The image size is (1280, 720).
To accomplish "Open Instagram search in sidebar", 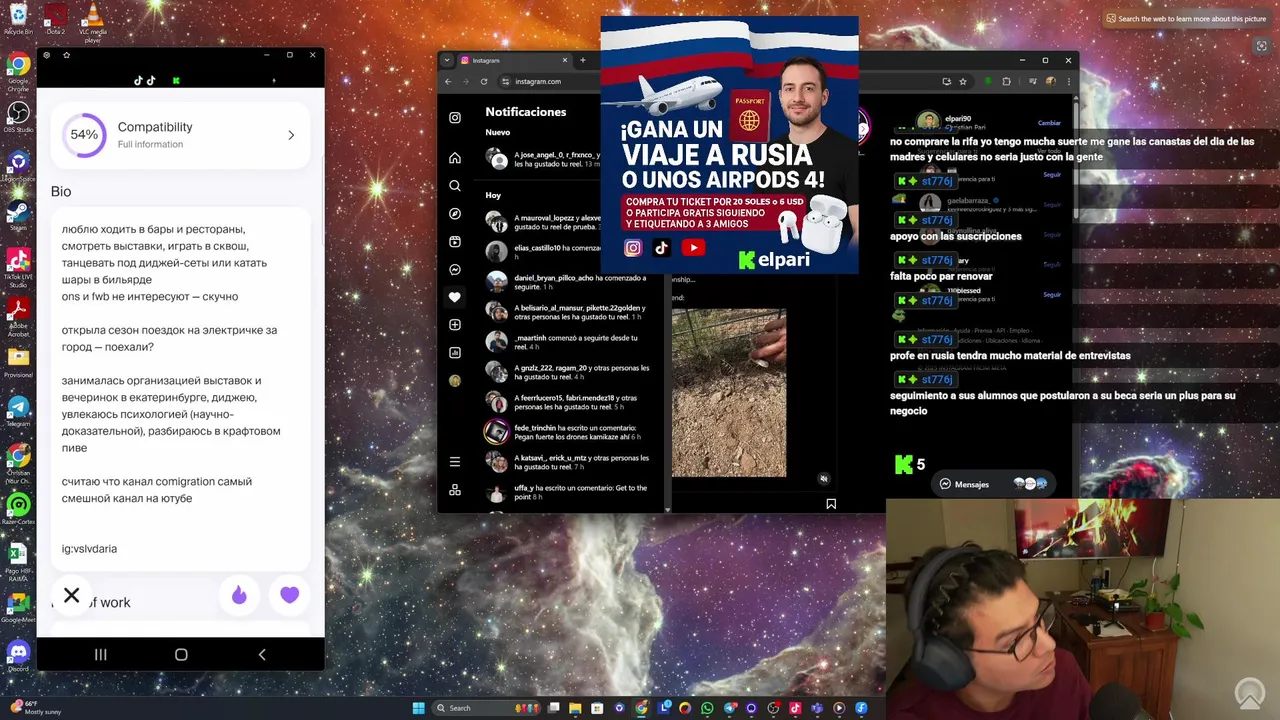I will (455, 186).
